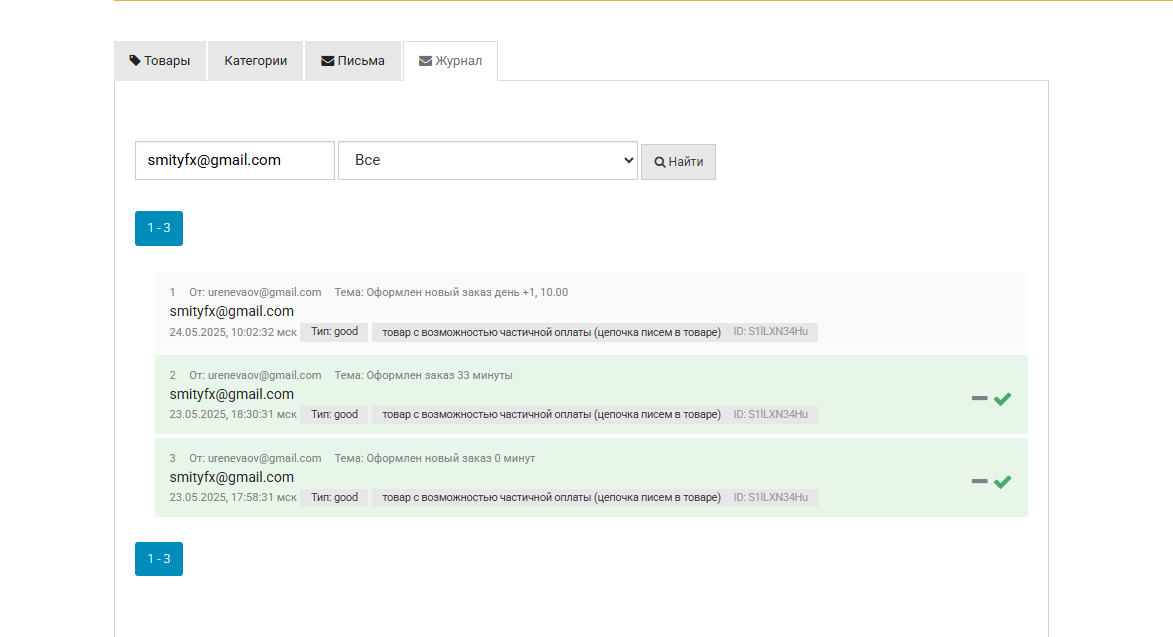Open the Все filter dropdown
The width and height of the screenshot is (1173, 637).
coord(488,161)
